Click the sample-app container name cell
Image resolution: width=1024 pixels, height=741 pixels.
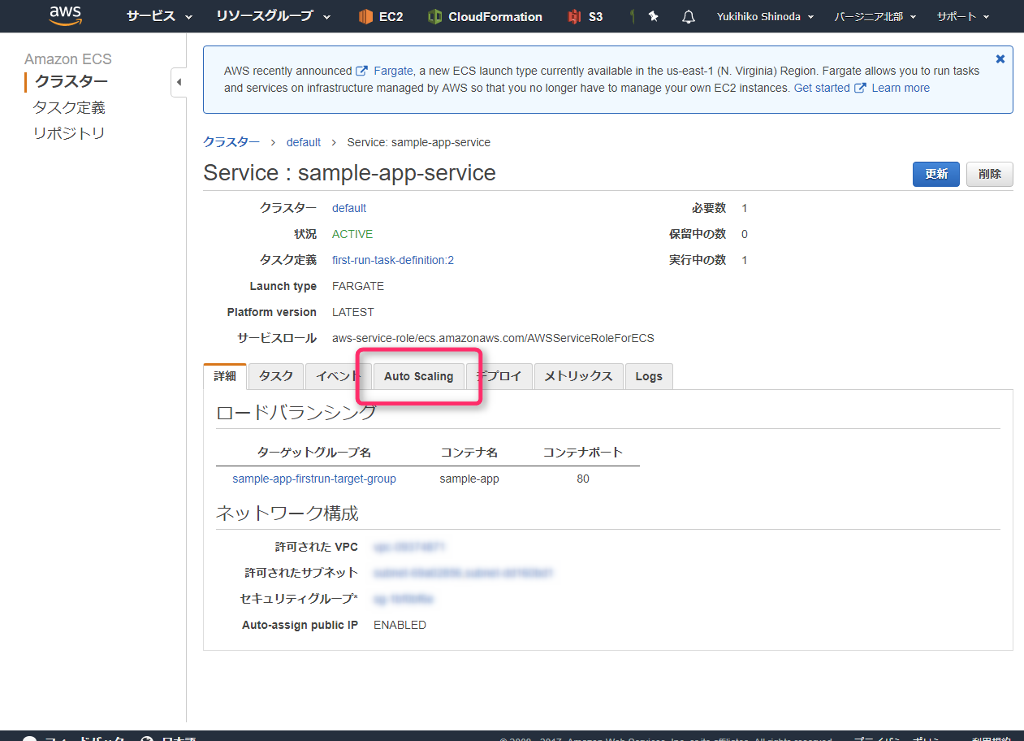[470, 479]
